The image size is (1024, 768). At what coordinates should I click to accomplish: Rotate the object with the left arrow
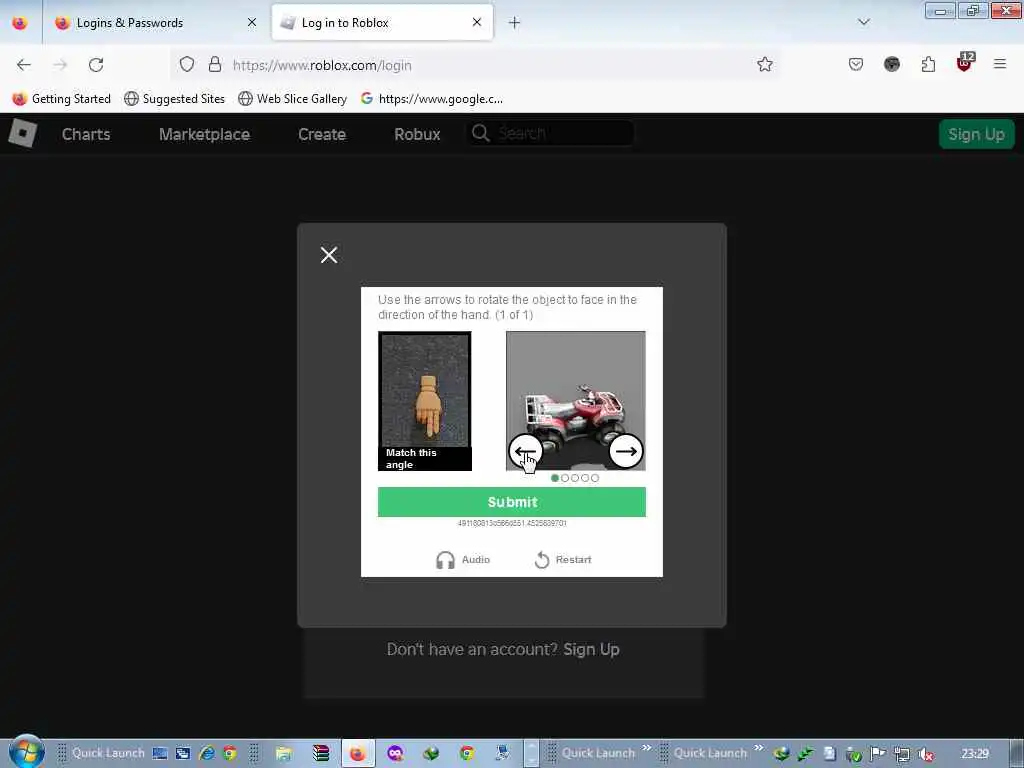point(525,451)
